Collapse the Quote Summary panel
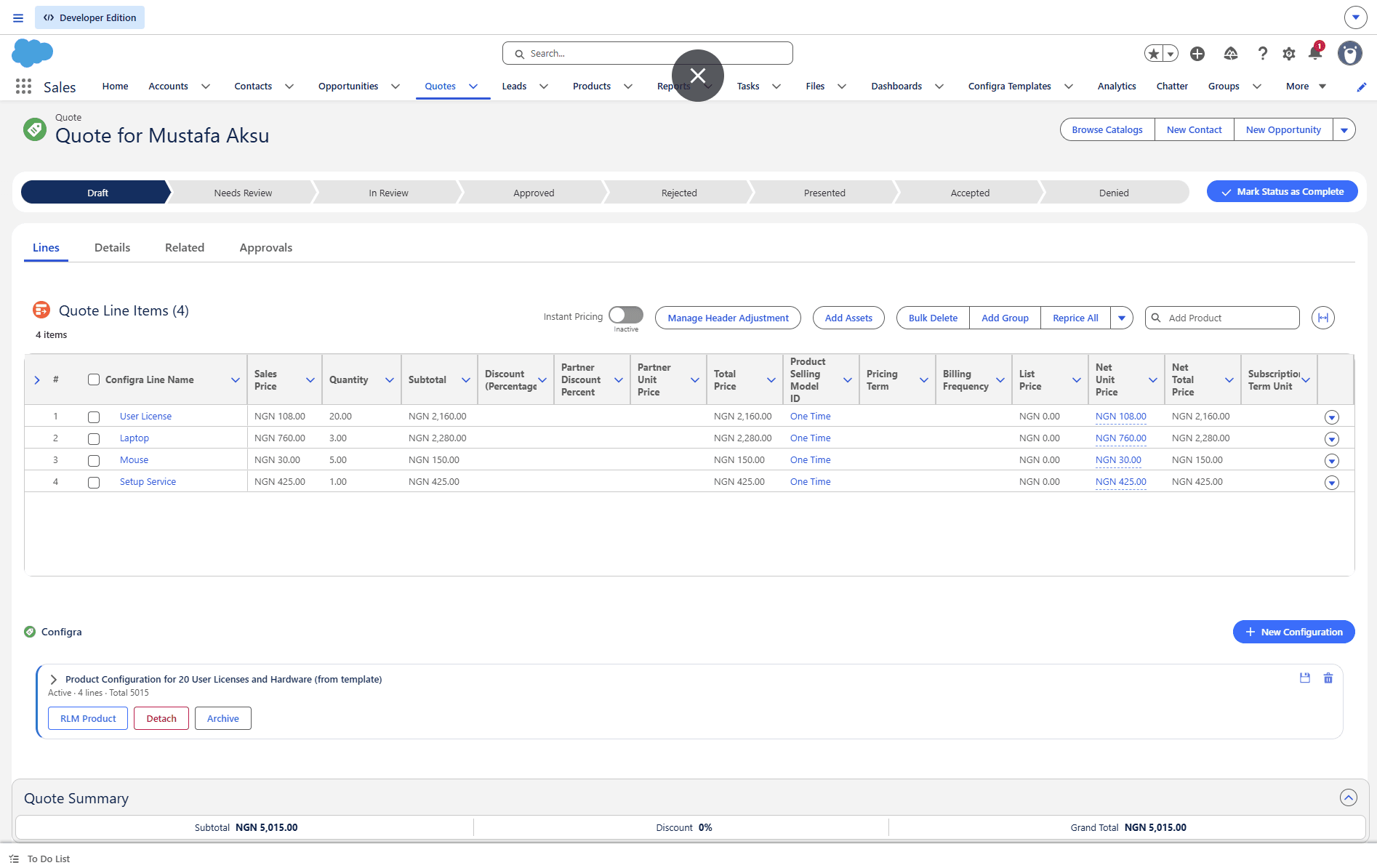This screenshot has width=1377, height=868. click(1349, 797)
